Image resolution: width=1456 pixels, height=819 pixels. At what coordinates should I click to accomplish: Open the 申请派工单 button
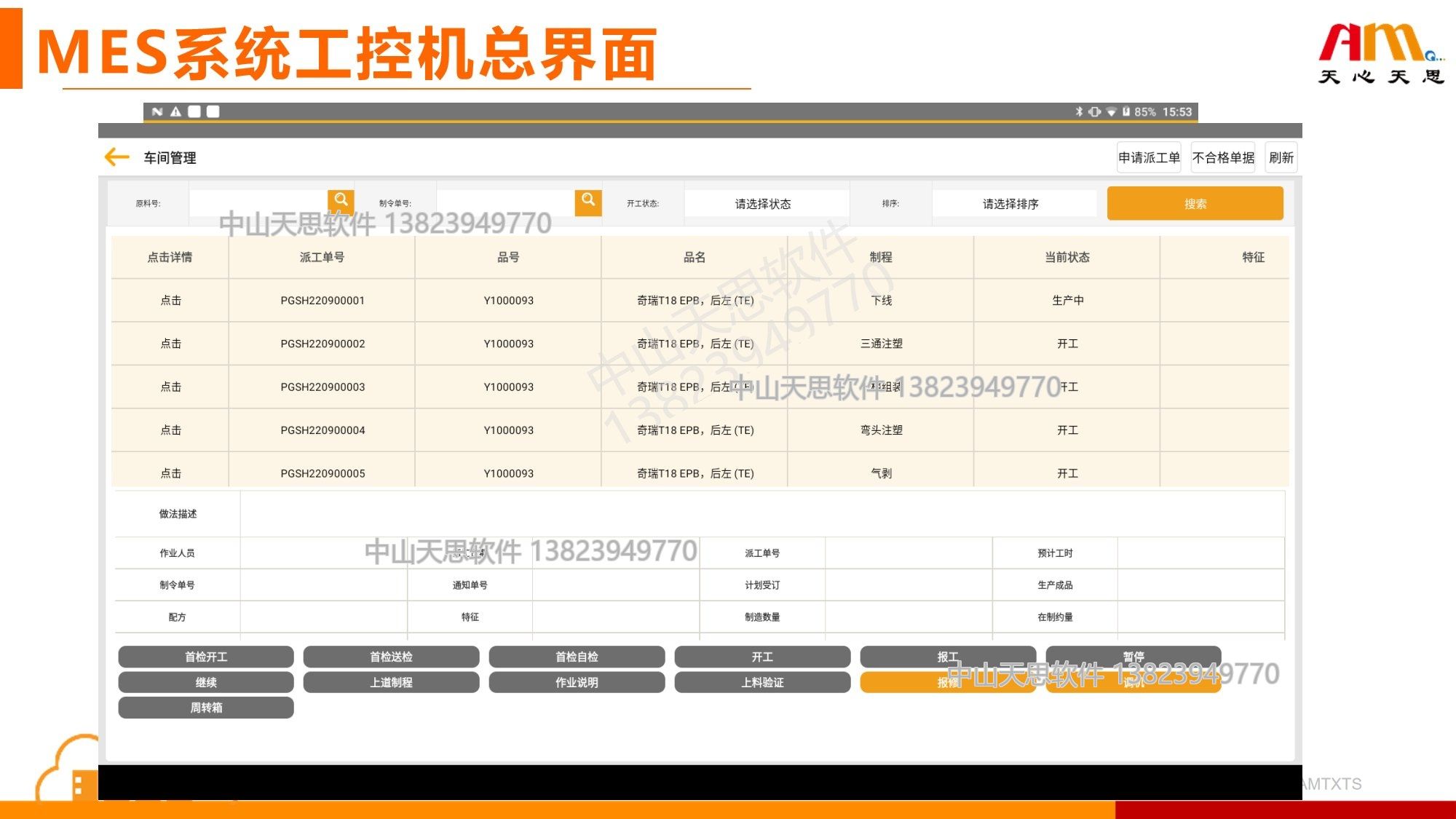[x=1149, y=157]
